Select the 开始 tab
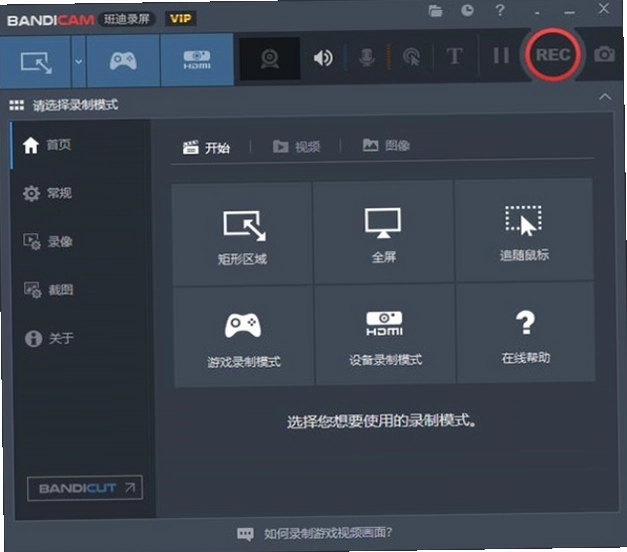627x552 pixels. (206, 148)
